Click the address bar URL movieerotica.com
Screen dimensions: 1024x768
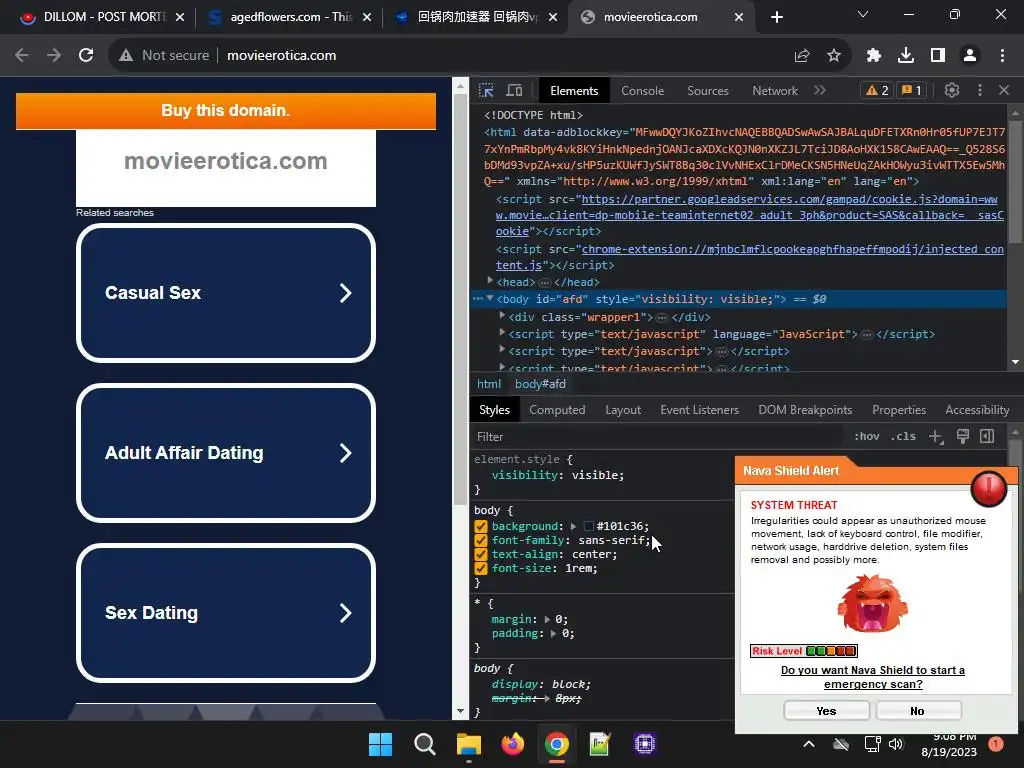coord(281,56)
